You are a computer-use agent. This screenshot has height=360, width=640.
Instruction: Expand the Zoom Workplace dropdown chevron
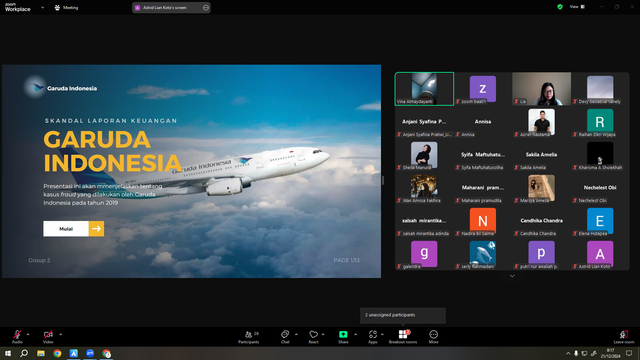click(42, 7)
